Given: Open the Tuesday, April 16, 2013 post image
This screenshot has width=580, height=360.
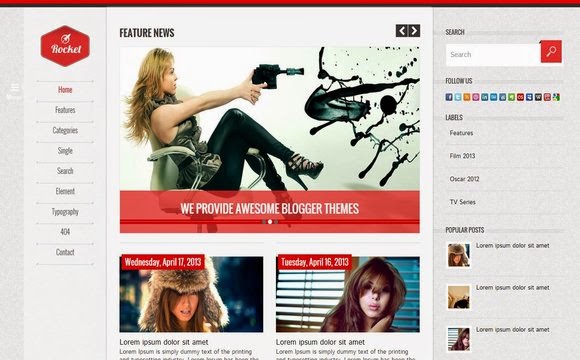Looking at the screenshot, I should [348, 294].
